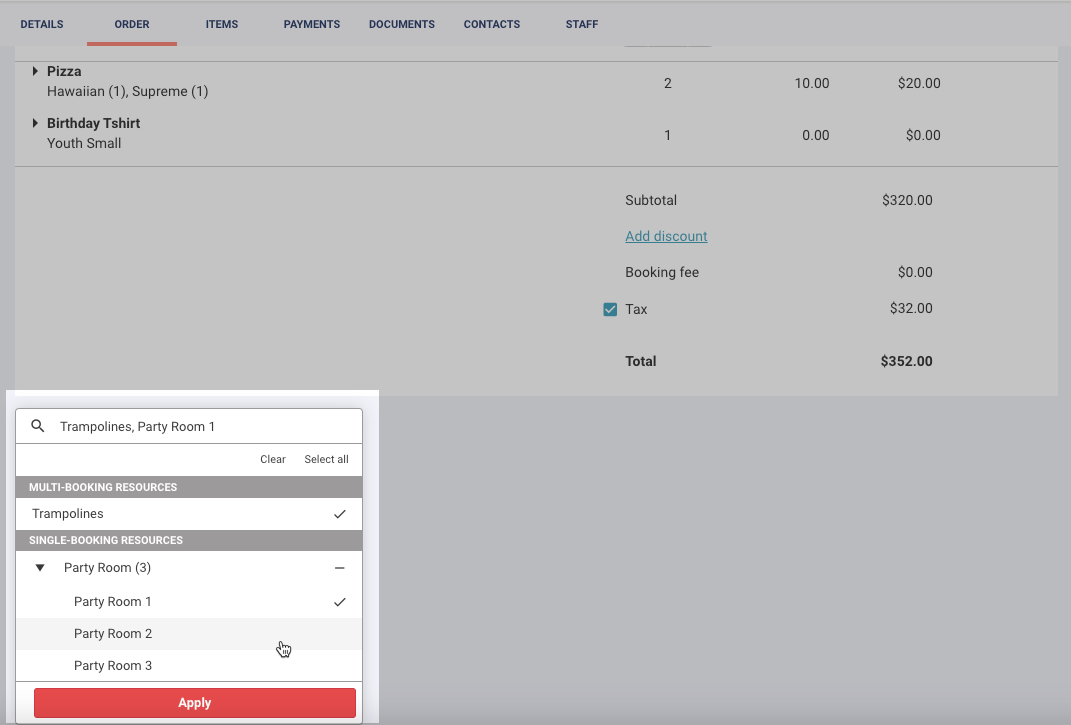
Task: Click the $352.00 total amount
Action: [x=906, y=361]
